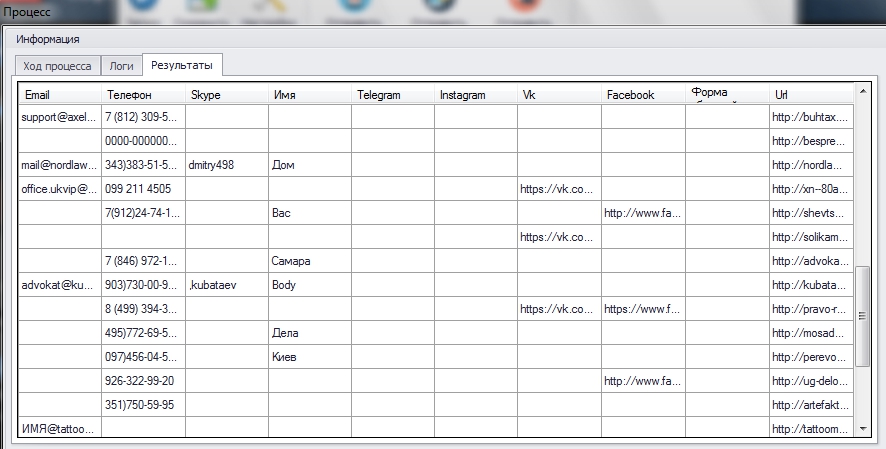Image resolution: width=886 pixels, height=449 pixels.
Task: Select Url cell http://advoka...
Action: [x=811, y=261]
